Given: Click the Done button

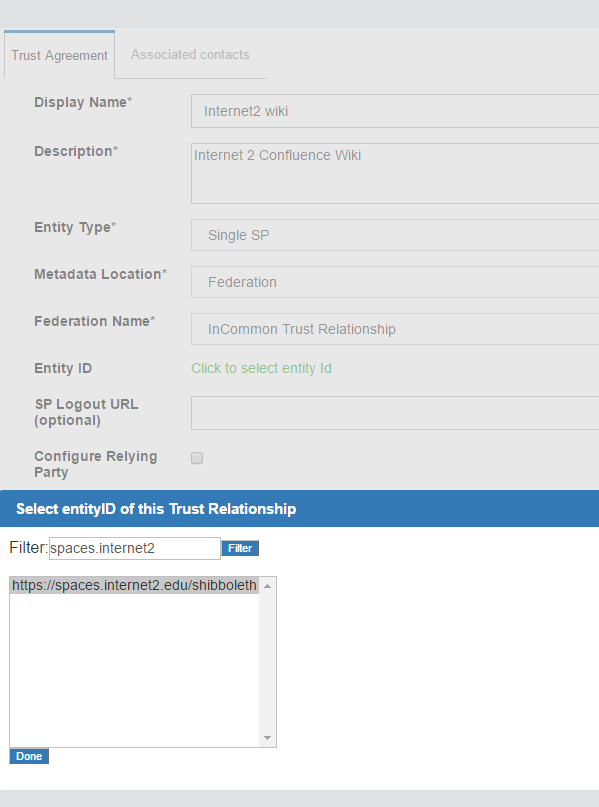Looking at the screenshot, I should tap(29, 756).
